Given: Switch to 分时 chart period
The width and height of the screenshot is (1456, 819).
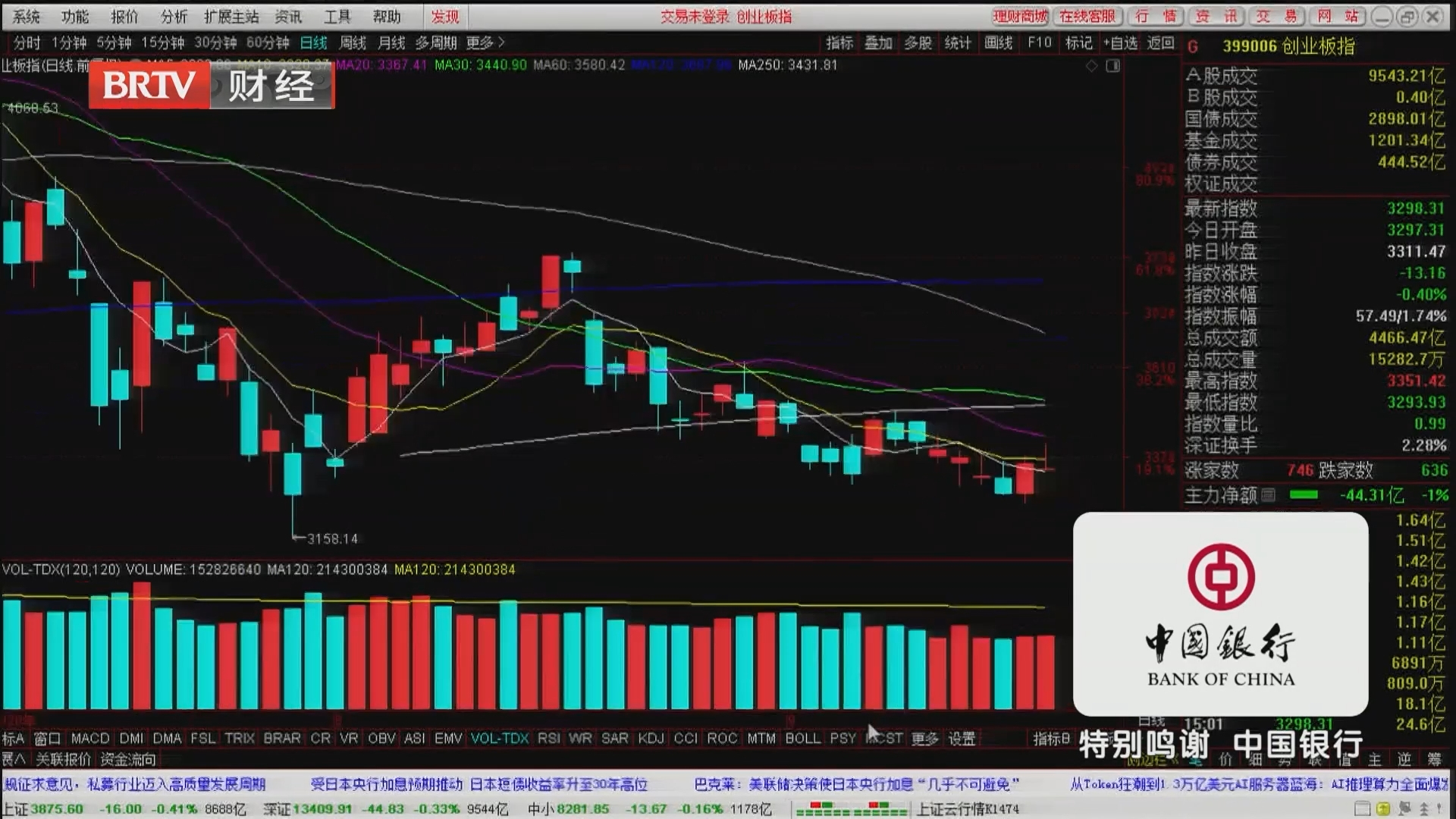Looking at the screenshot, I should [27, 43].
